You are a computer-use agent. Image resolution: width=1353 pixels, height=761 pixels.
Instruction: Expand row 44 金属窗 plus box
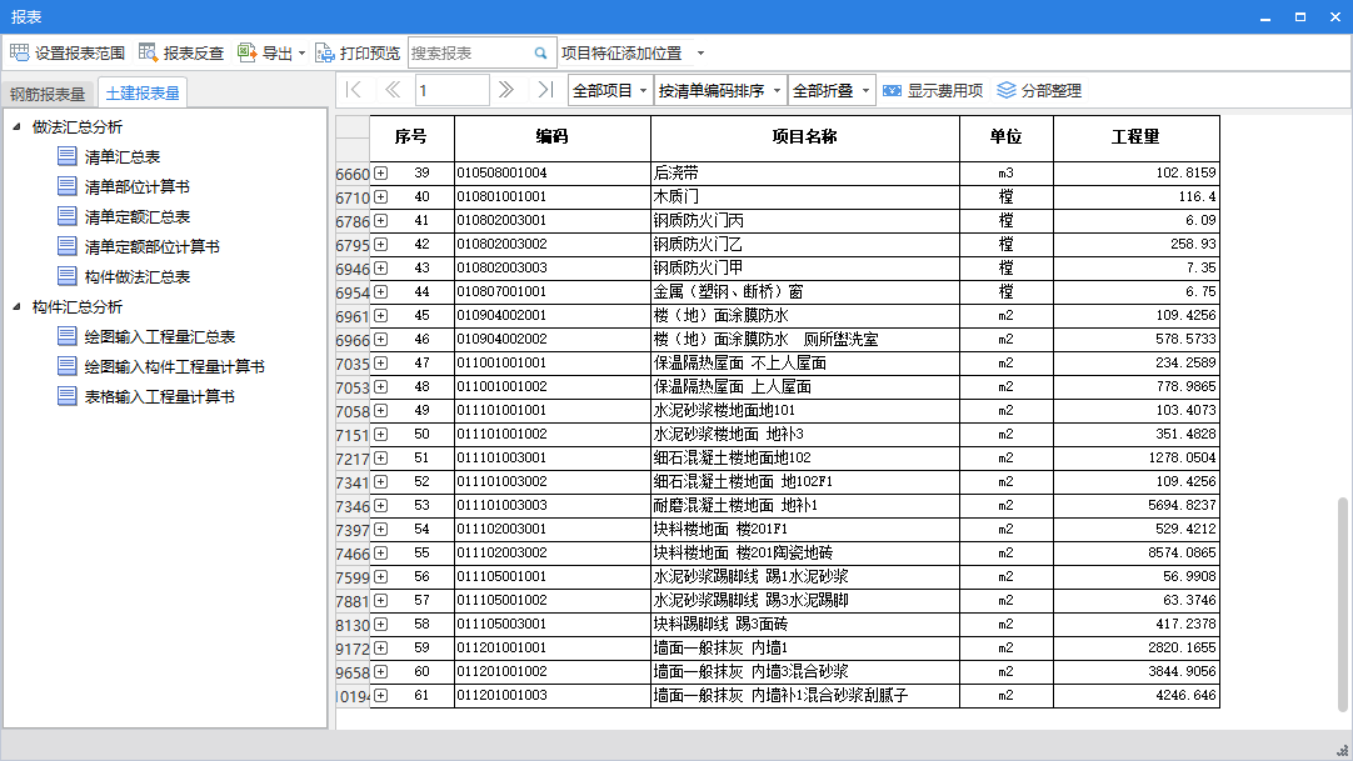(x=381, y=292)
